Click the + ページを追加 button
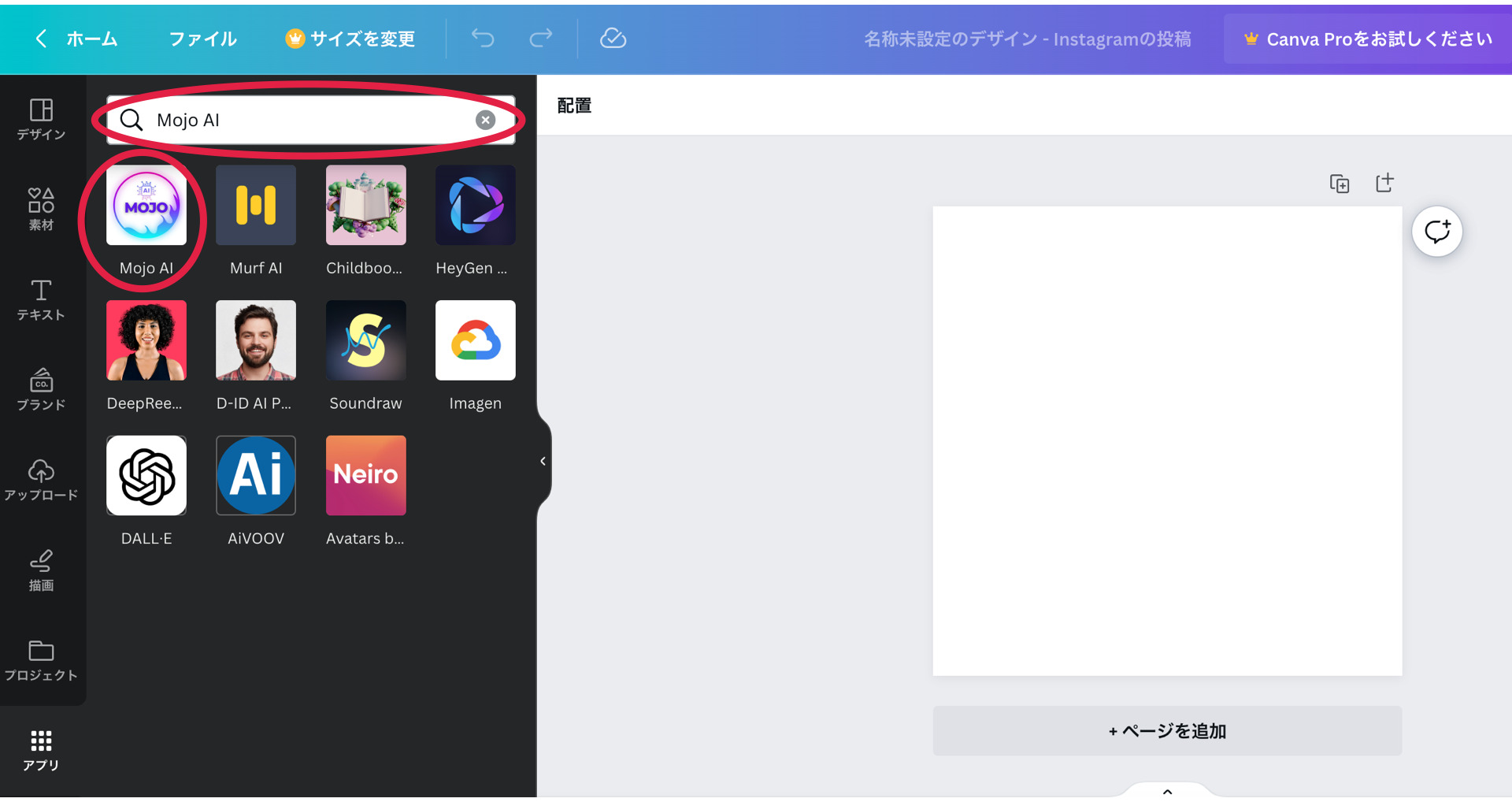Image resolution: width=1512 pixels, height=802 pixels. pyautogui.click(x=1166, y=730)
